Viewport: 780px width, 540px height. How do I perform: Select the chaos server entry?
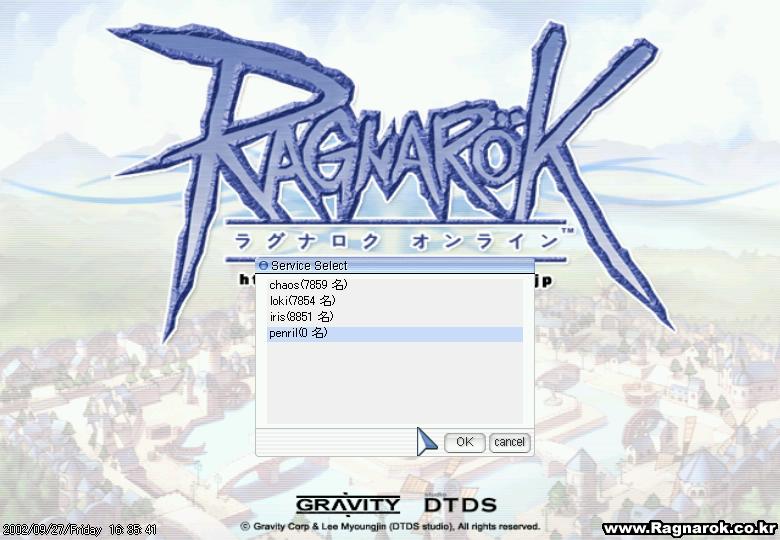395,285
